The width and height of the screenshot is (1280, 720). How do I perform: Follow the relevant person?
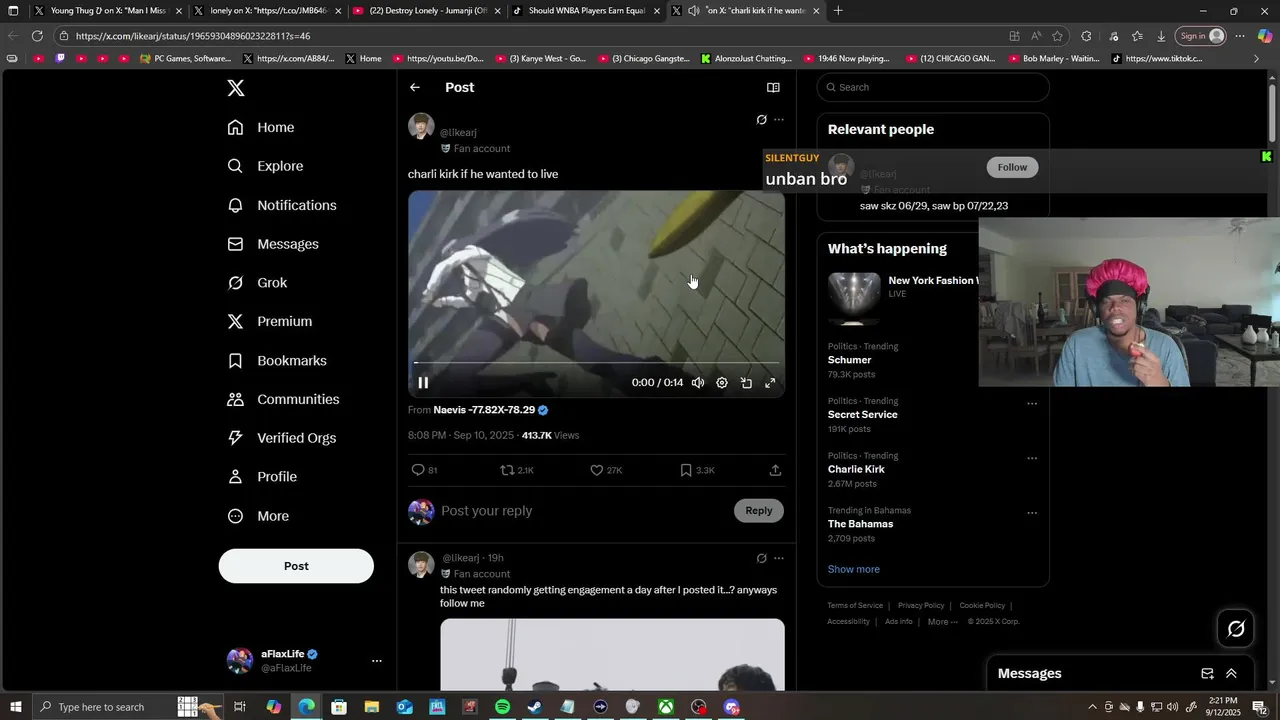coord(1012,167)
